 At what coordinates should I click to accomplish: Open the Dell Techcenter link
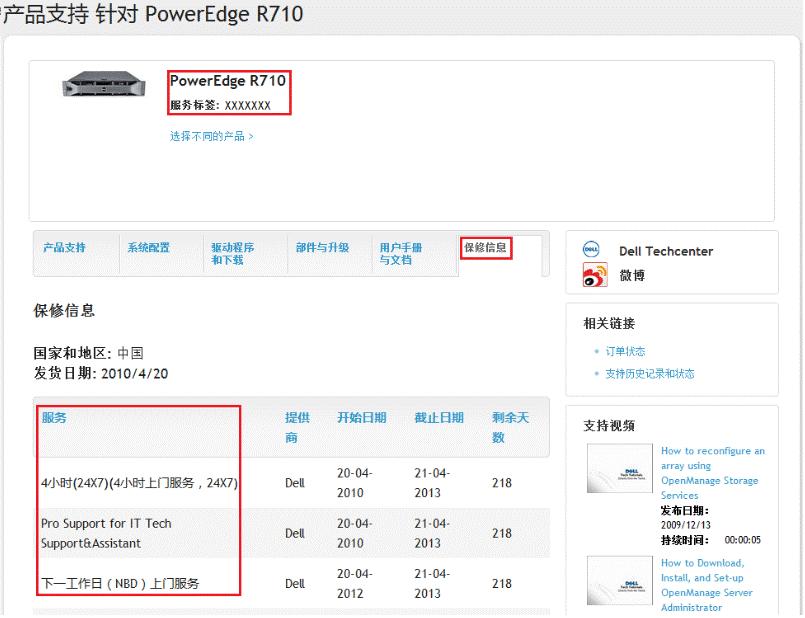pos(666,251)
